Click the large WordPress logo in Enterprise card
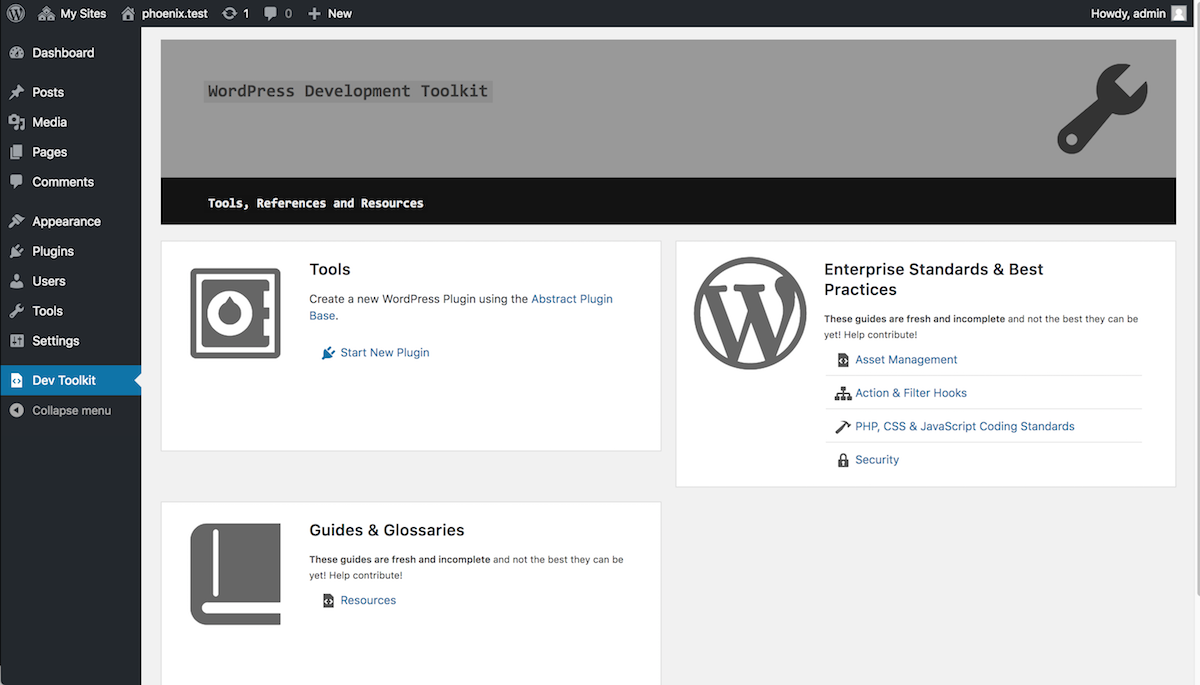The image size is (1200, 685). (749, 313)
